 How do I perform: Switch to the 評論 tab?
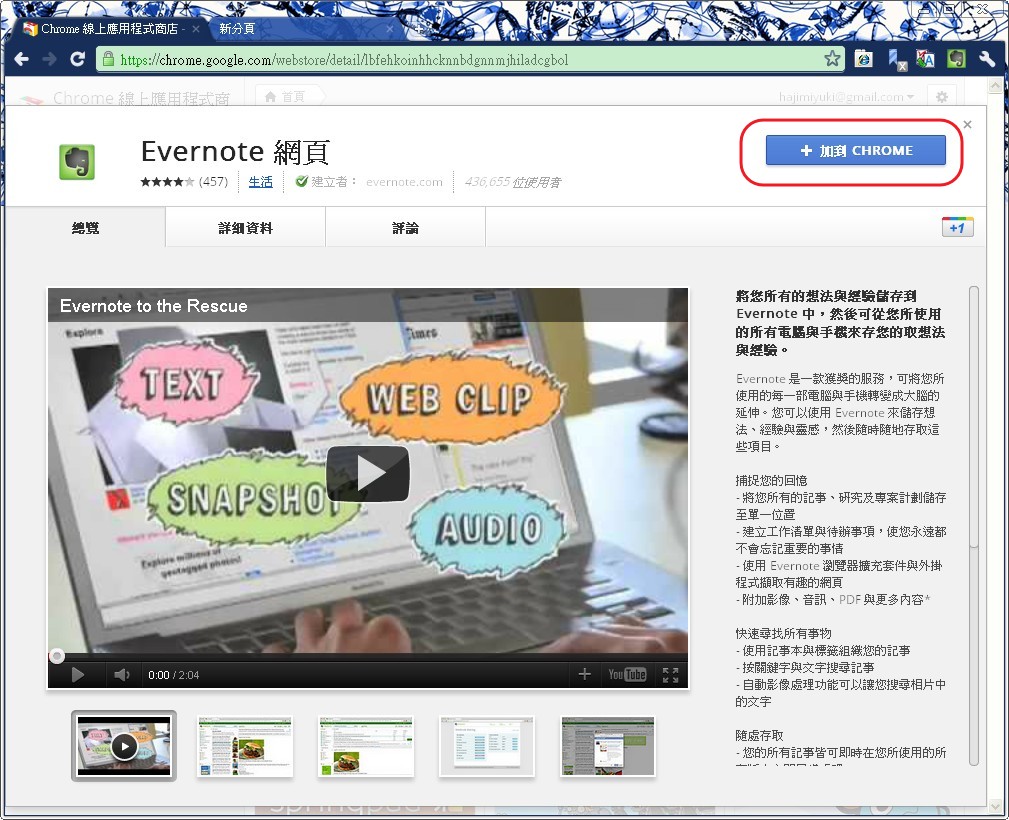(x=405, y=228)
